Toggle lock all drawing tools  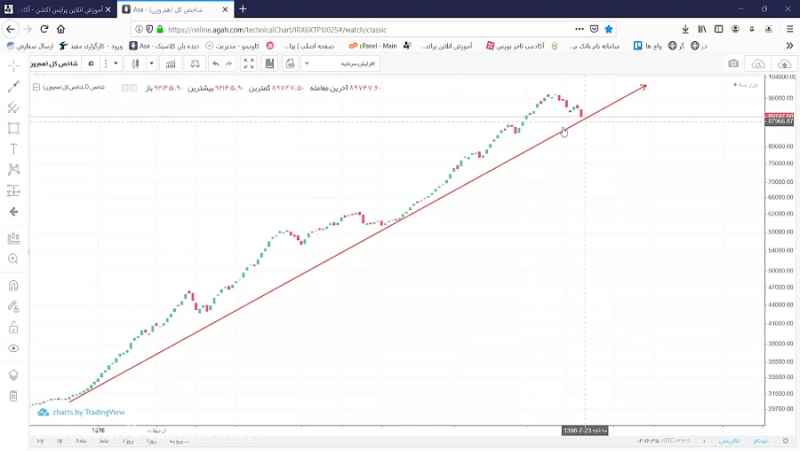pyautogui.click(x=14, y=327)
